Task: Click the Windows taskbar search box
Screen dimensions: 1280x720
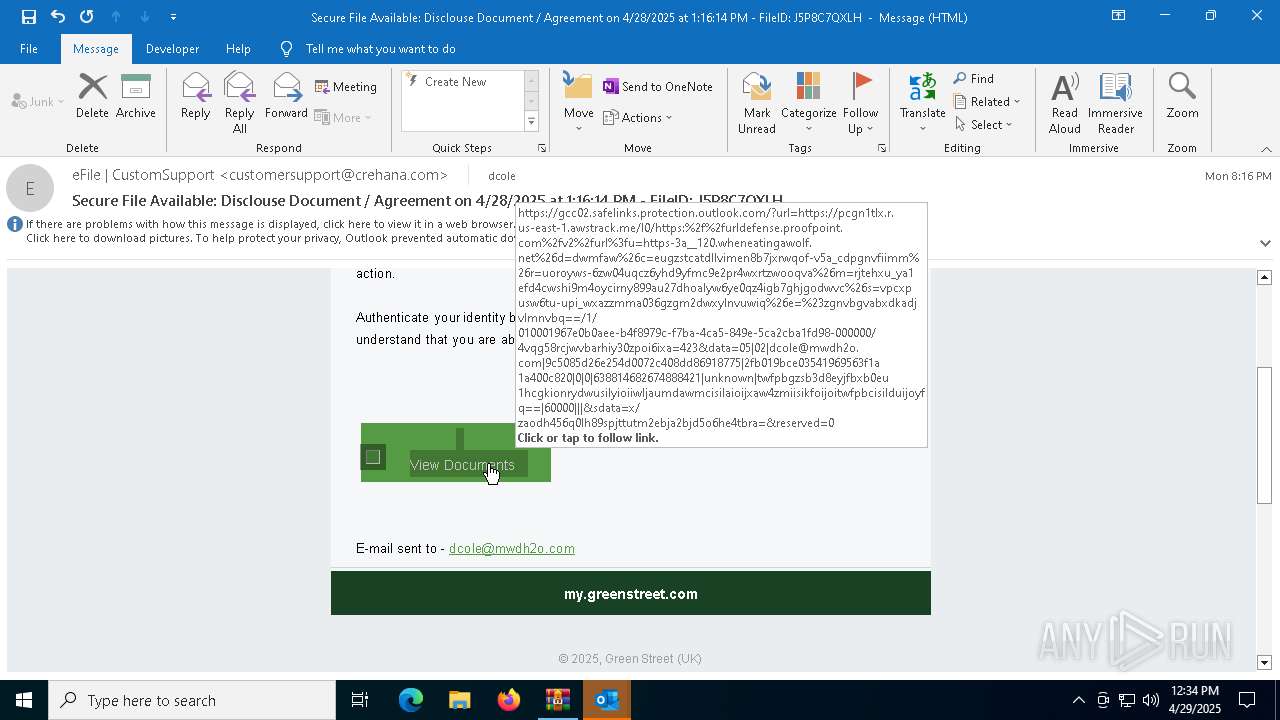Action: pyautogui.click(x=192, y=700)
